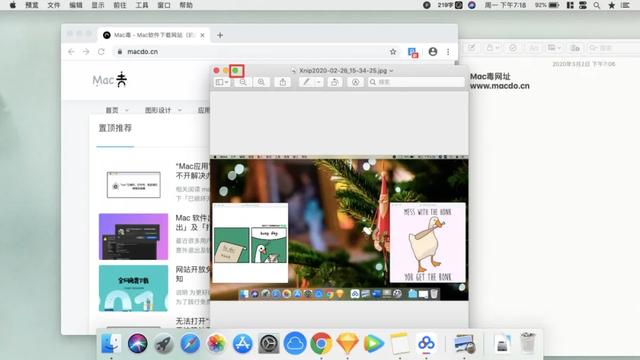This screenshot has height=360, width=640.
Task: Open the 工具 menu
Action: (x=142, y=5)
